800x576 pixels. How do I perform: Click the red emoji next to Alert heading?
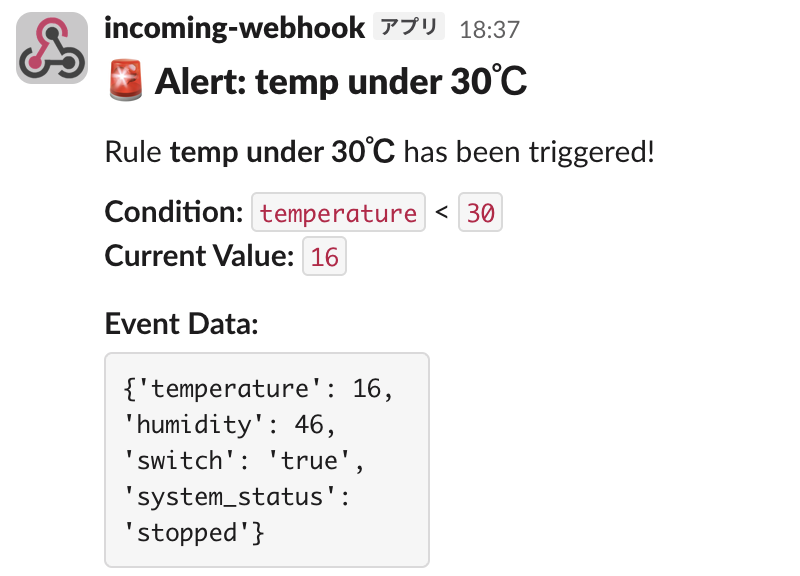point(122,80)
